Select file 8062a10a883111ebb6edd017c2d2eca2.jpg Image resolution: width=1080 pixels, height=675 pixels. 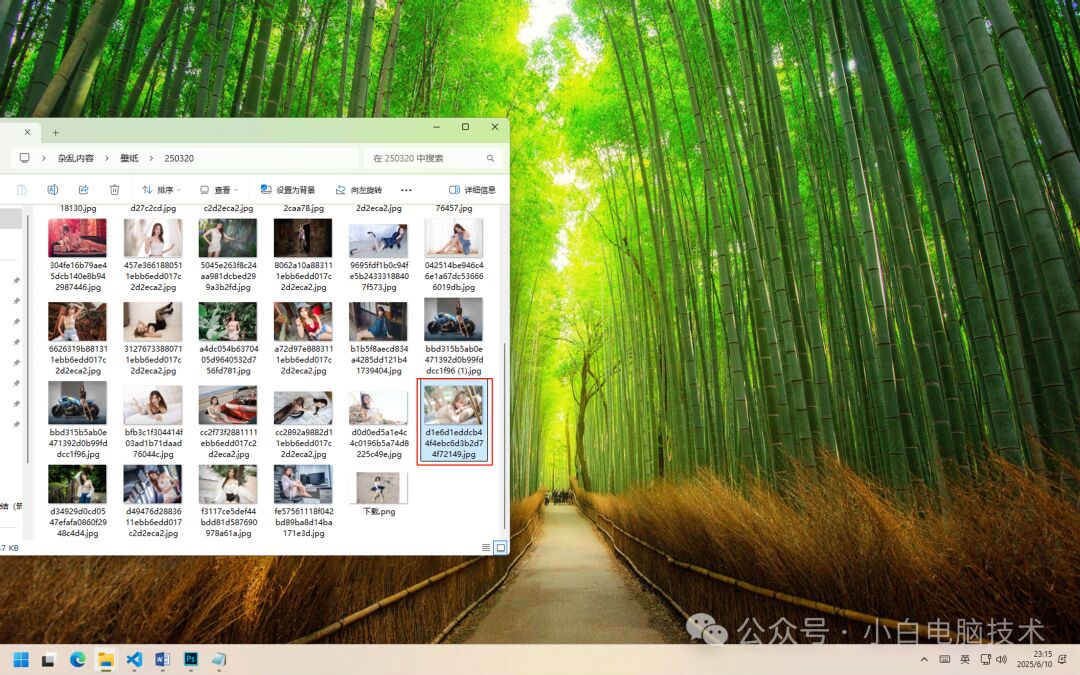(303, 255)
